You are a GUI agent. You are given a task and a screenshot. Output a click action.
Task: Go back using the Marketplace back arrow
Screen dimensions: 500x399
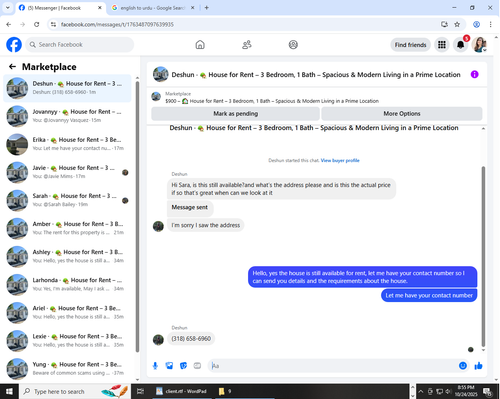point(12,67)
